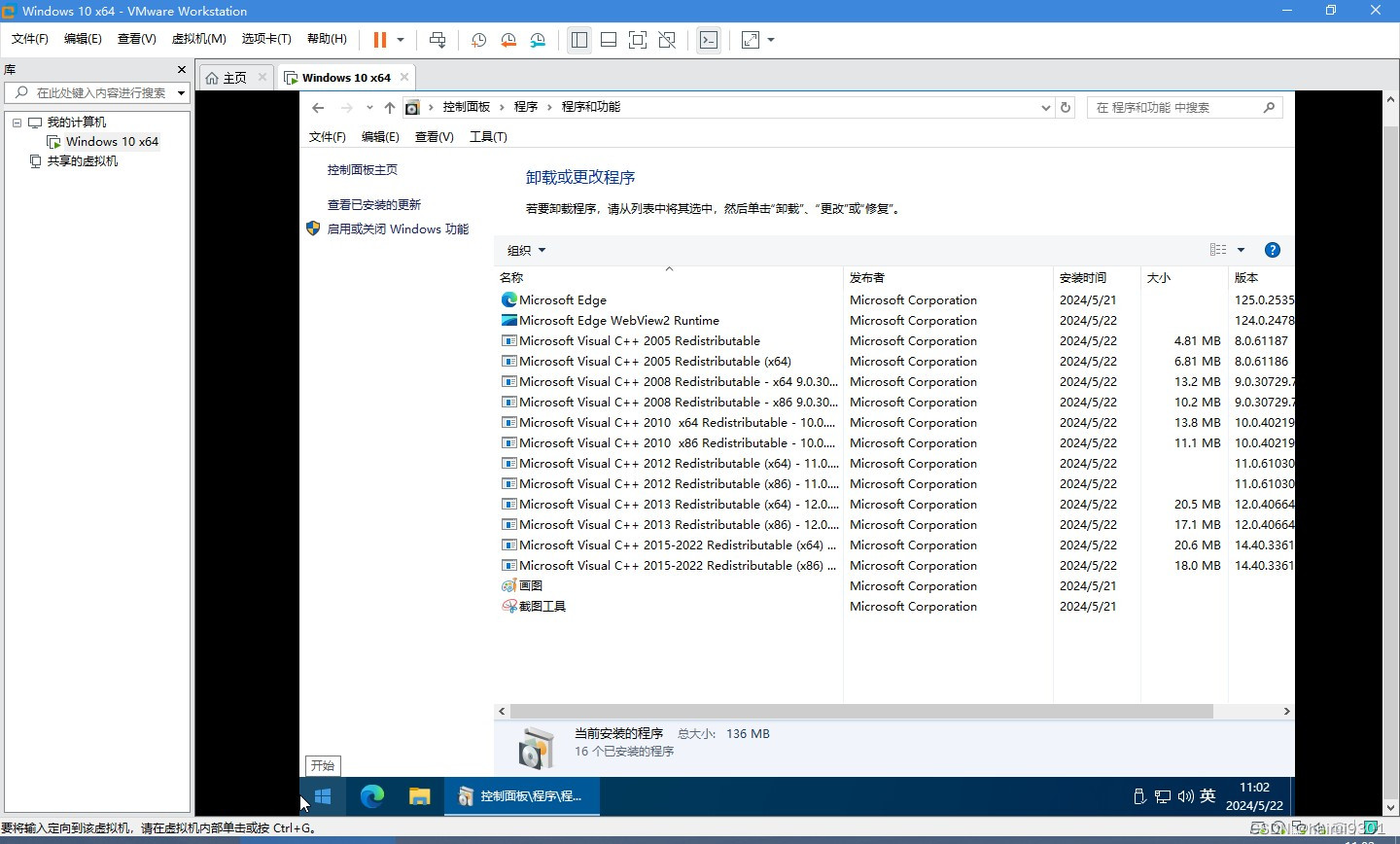The height and width of the screenshot is (844, 1400).
Task: Open the power options dropdown next to pause icon
Action: (x=400, y=40)
